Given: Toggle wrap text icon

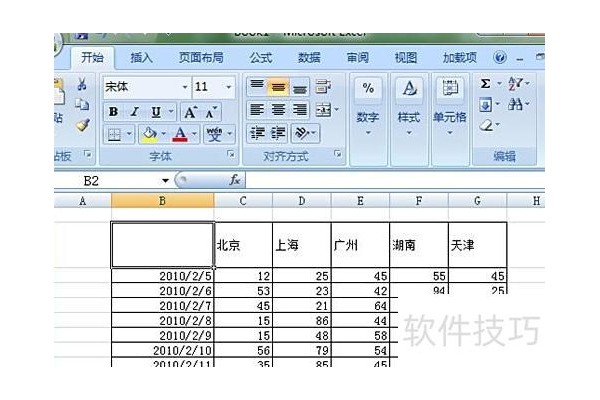Looking at the screenshot, I should tap(323, 87).
